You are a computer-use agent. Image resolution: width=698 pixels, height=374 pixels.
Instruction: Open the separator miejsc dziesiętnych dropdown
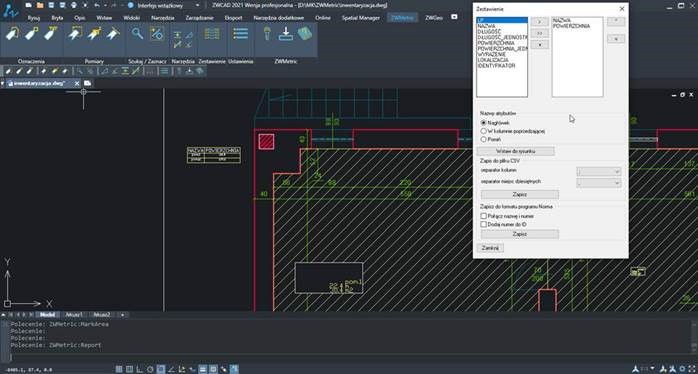click(x=598, y=183)
